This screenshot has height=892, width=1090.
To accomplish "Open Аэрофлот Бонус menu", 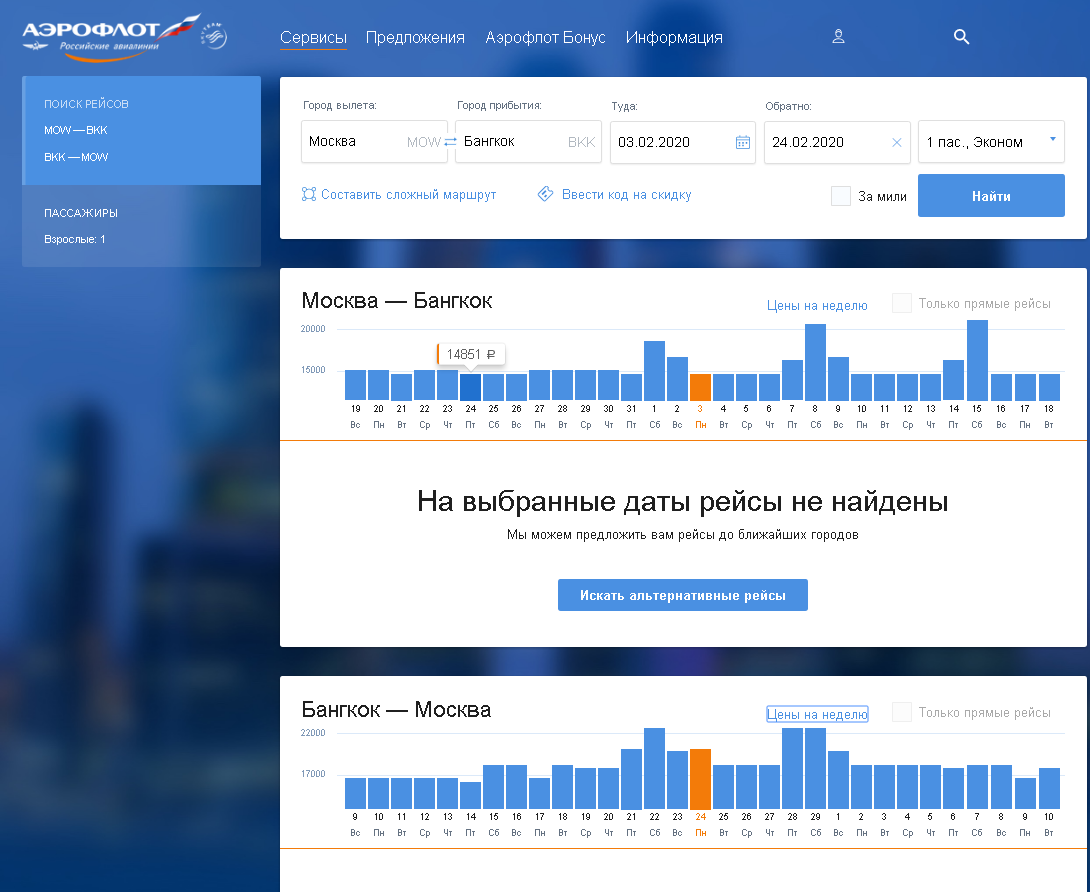I will point(545,38).
